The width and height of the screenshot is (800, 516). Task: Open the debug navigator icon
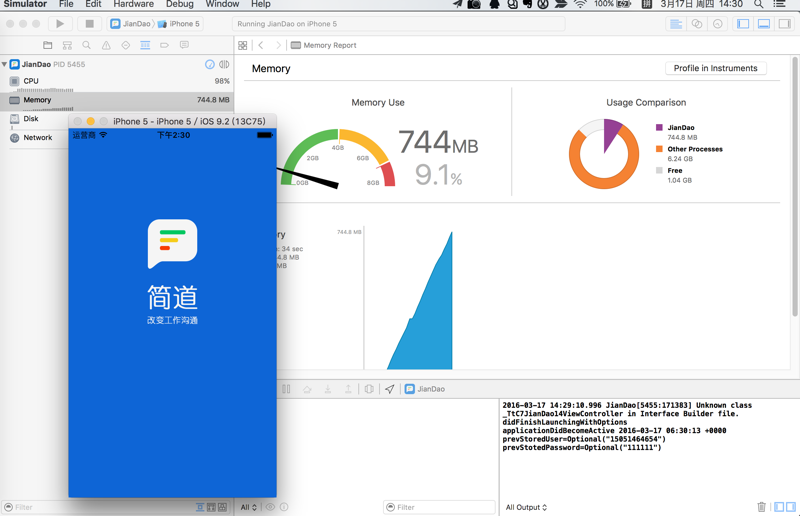[x=145, y=45]
